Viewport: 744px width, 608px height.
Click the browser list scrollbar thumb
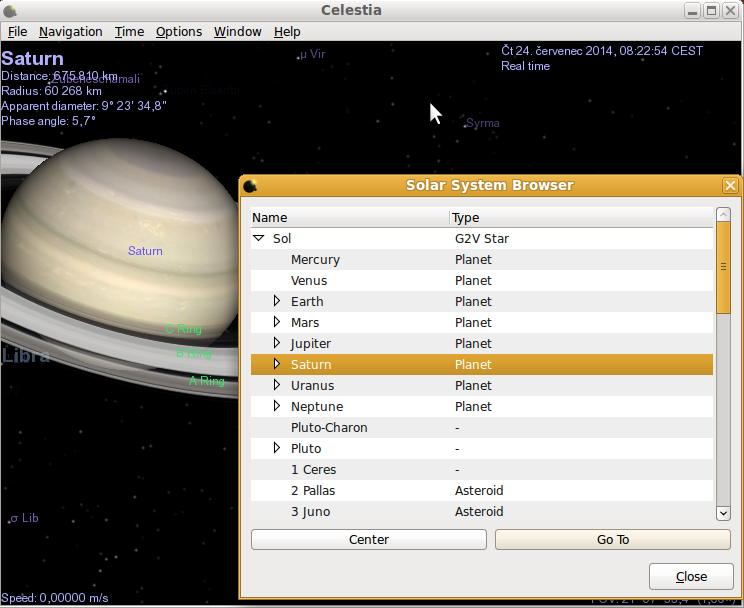[x=723, y=267]
